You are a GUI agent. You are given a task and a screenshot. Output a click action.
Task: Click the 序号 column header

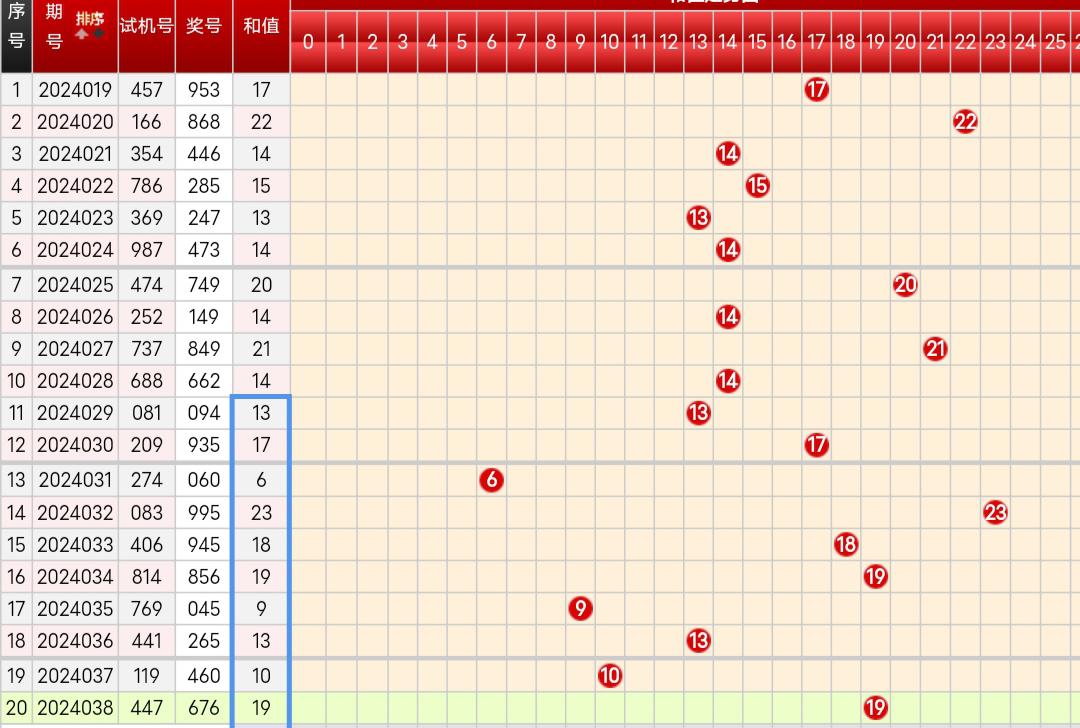coord(16,27)
